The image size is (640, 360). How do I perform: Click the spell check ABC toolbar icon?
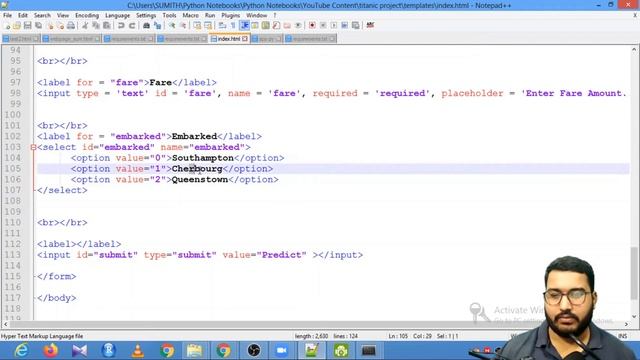click(370, 25)
